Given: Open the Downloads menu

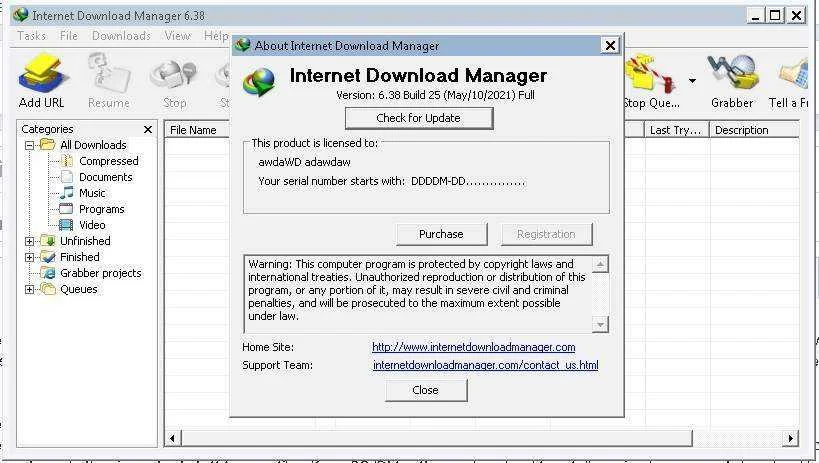Looking at the screenshot, I should click(x=121, y=36).
